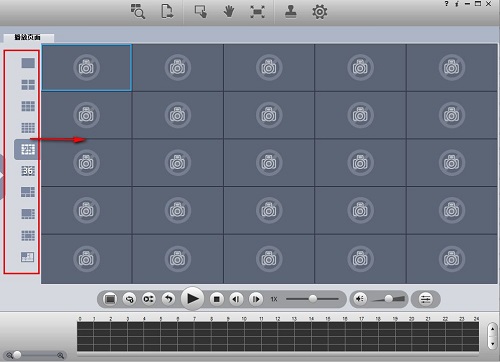
Task: Select the 9-window split layout
Action: [x=28, y=106]
